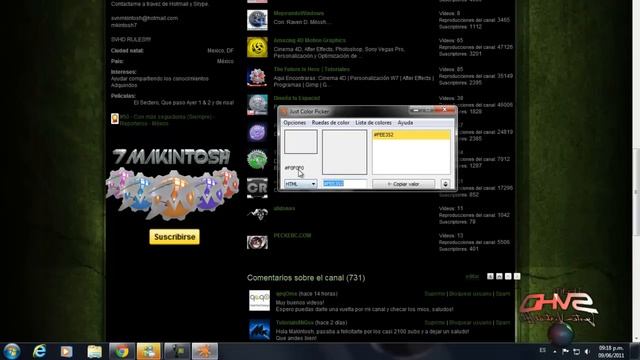The height and width of the screenshot is (360, 640).
Task: Click the CR channel avatar
Action: (257, 187)
